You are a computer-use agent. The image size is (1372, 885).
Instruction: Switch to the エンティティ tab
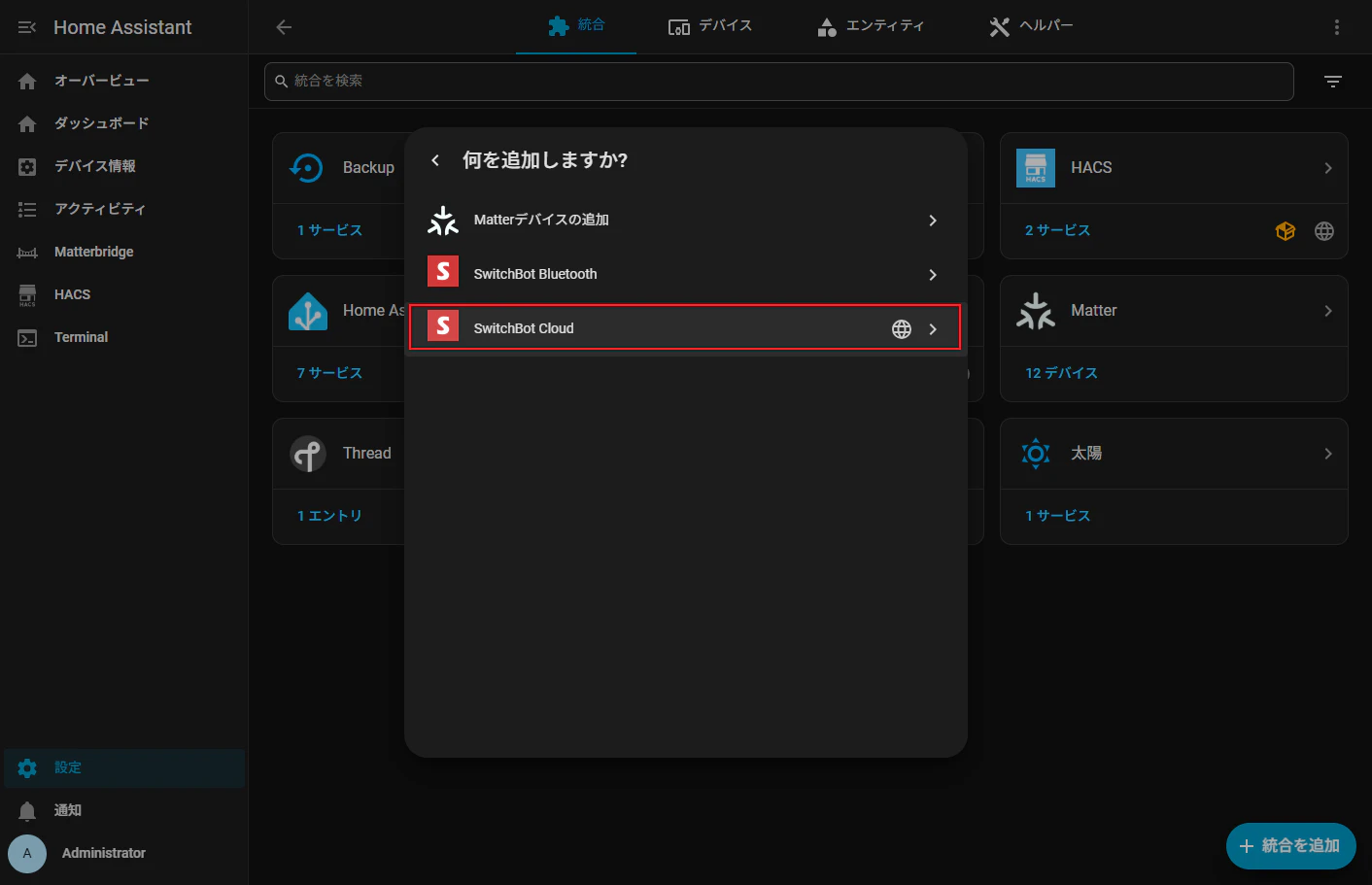(871, 26)
